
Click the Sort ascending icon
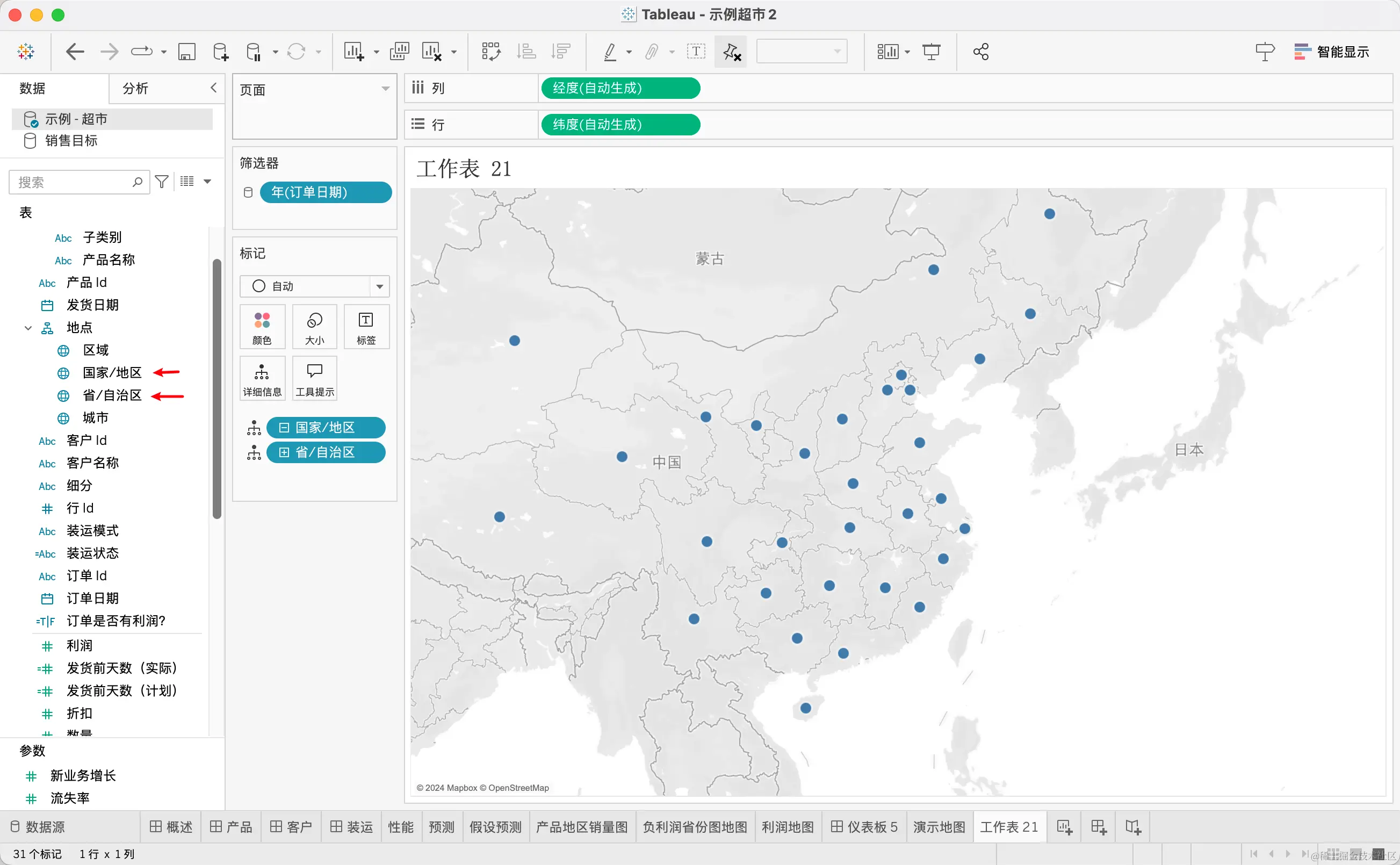[x=525, y=52]
